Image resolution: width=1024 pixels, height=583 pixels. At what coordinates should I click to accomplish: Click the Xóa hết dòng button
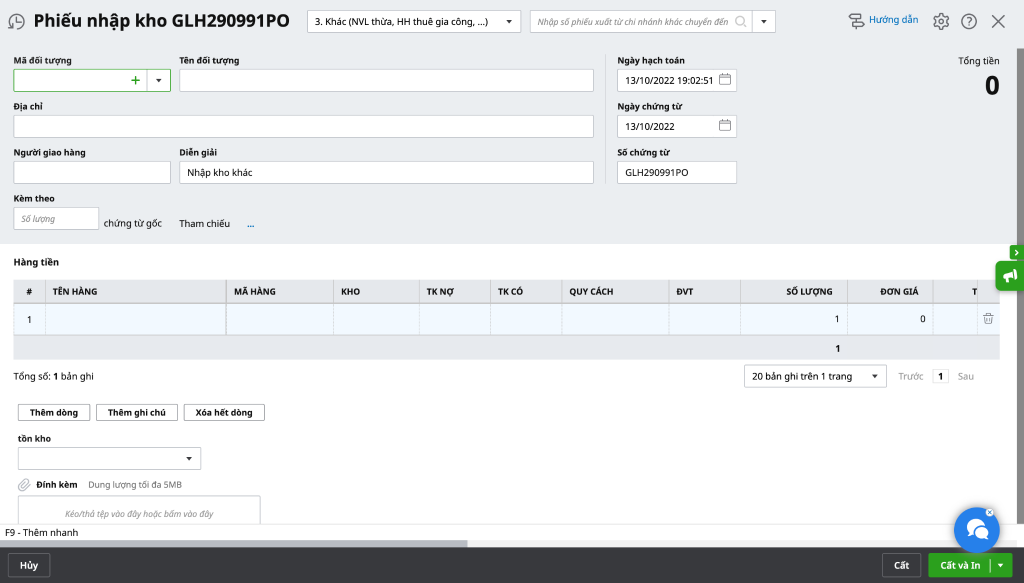[224, 413]
